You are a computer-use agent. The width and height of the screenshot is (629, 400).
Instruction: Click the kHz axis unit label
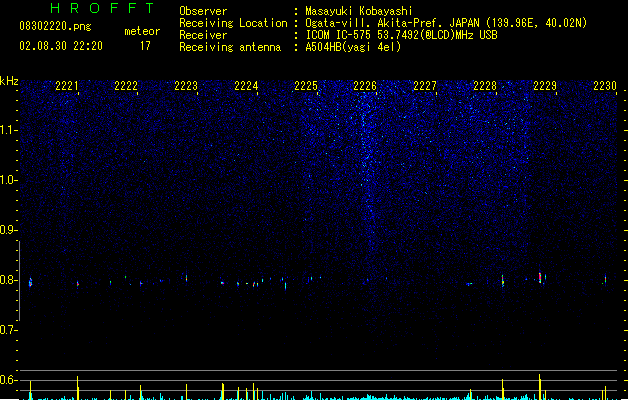pyautogui.click(x=9, y=81)
